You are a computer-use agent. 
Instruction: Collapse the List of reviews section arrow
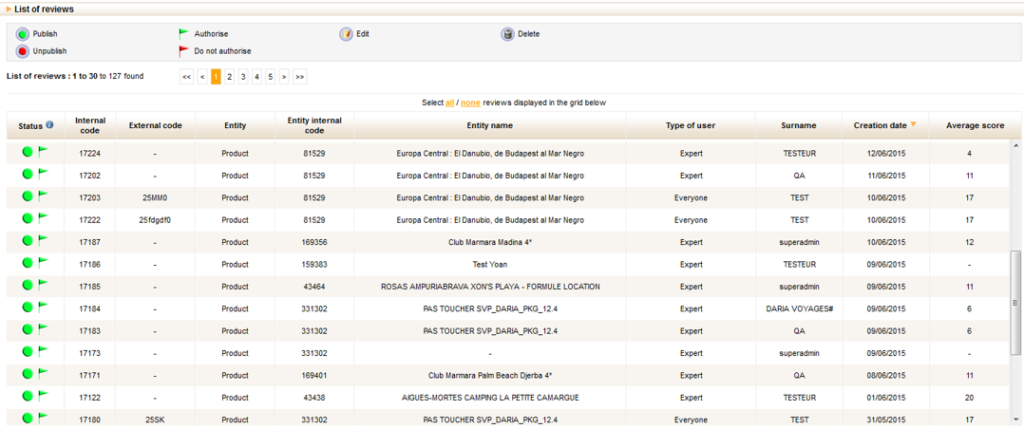9,9
